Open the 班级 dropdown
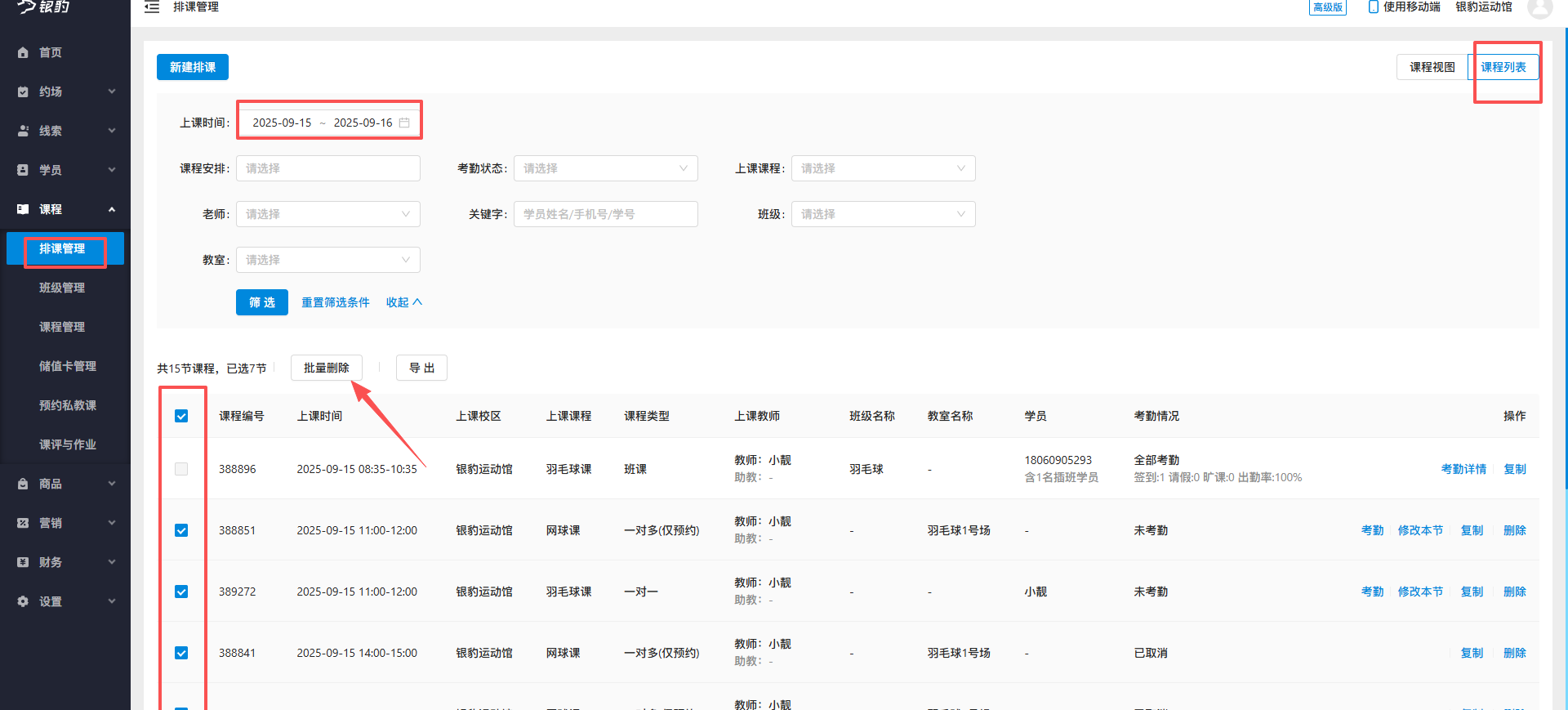 pos(884,214)
